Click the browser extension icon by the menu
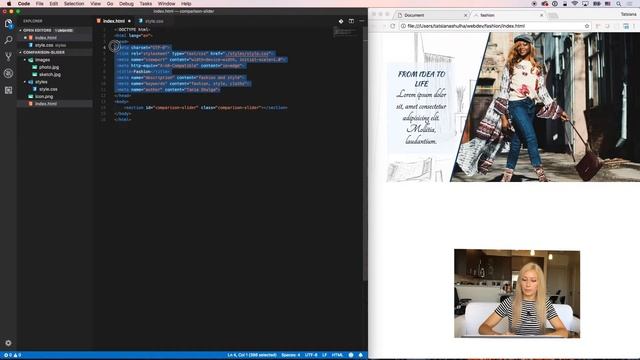The height and width of the screenshot is (360, 640). 626,26
